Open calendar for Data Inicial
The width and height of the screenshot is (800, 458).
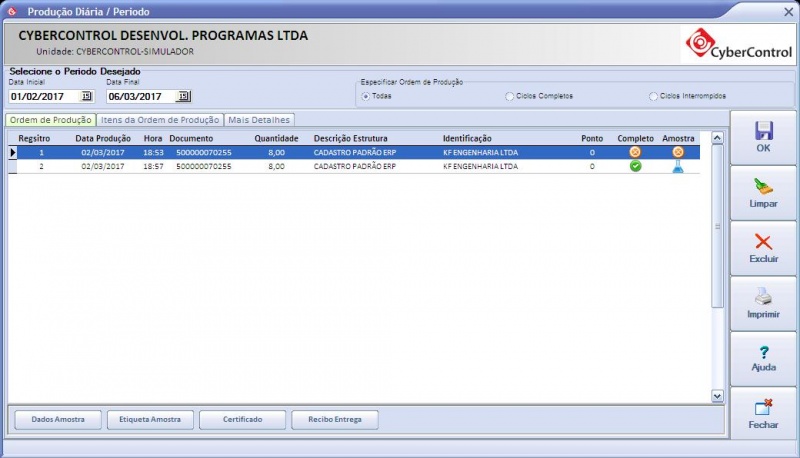point(86,96)
